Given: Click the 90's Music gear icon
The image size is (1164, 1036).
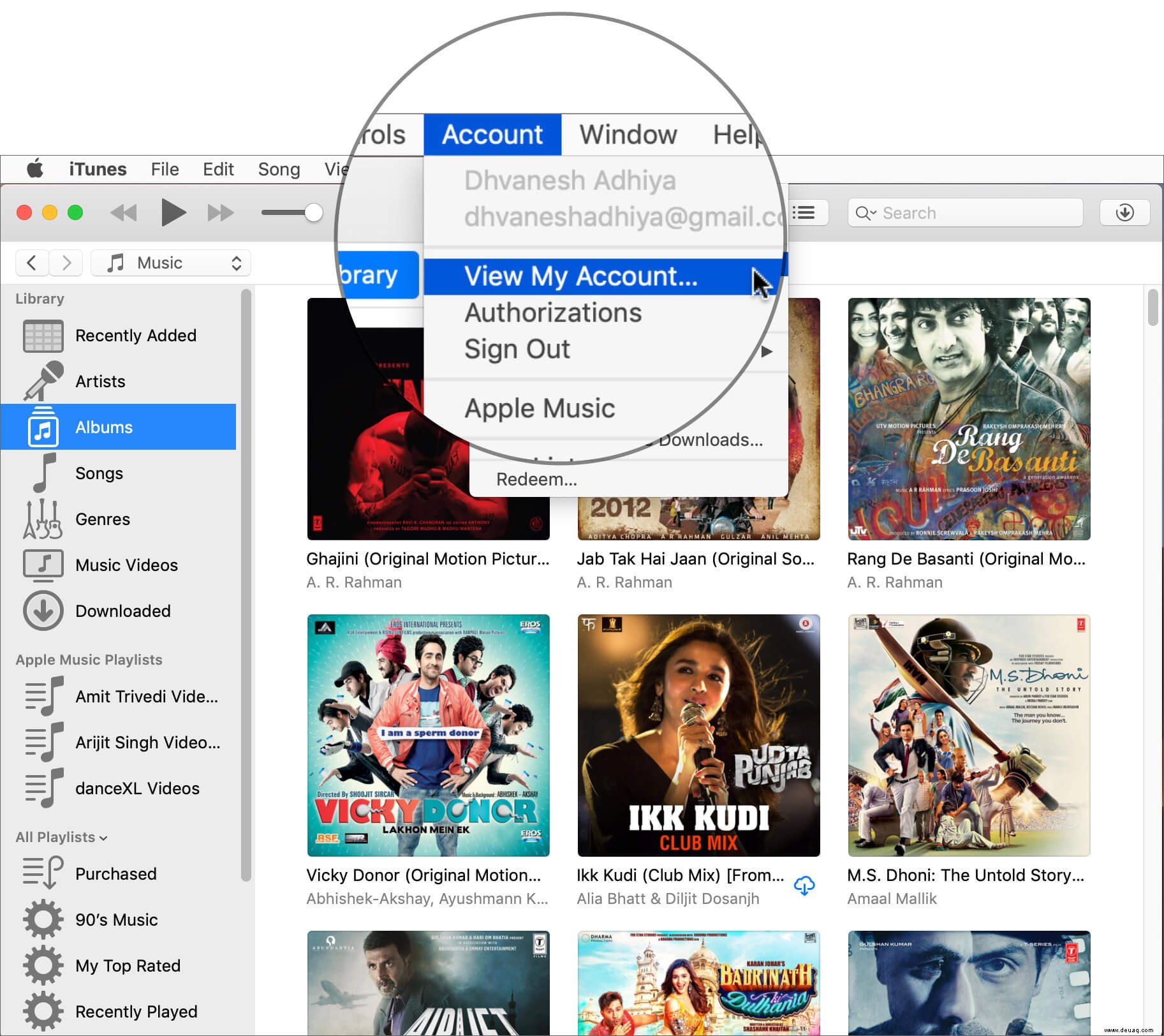Looking at the screenshot, I should click(43, 919).
